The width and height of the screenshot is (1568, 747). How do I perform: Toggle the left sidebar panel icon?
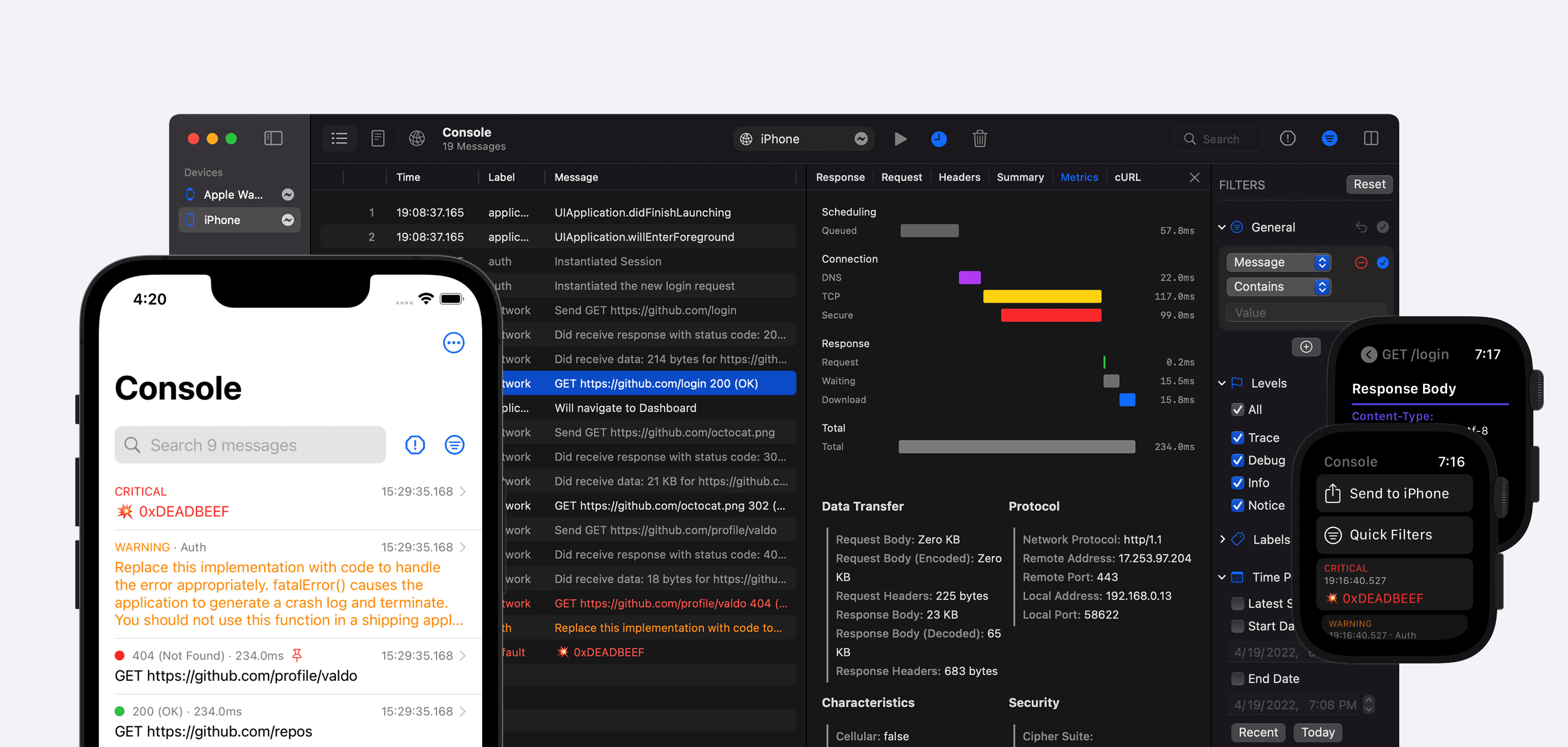[273, 138]
